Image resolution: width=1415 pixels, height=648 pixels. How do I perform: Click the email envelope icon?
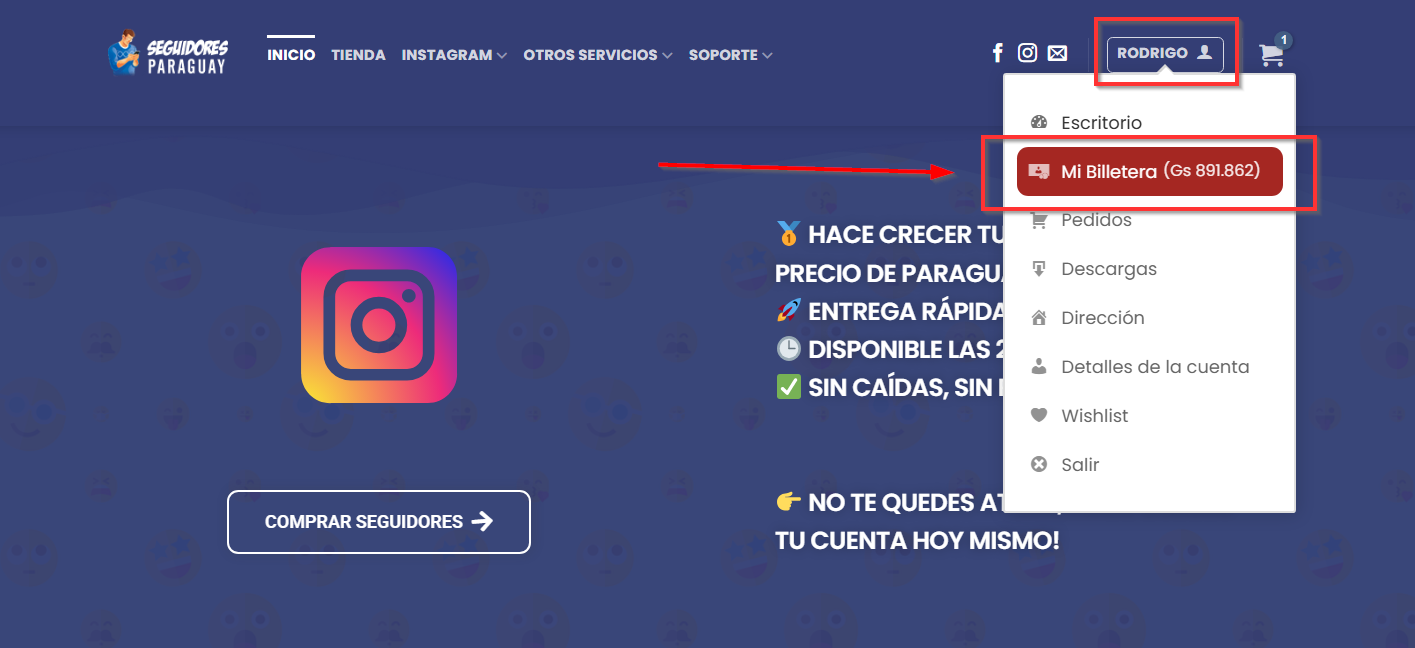tap(1057, 54)
